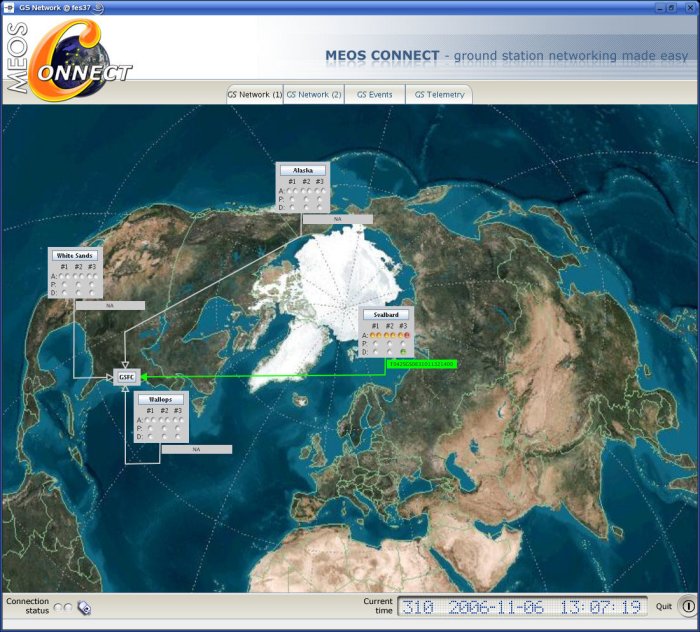Click White Sands' P #3 status light
The height and width of the screenshot is (632, 700).
tap(92, 283)
